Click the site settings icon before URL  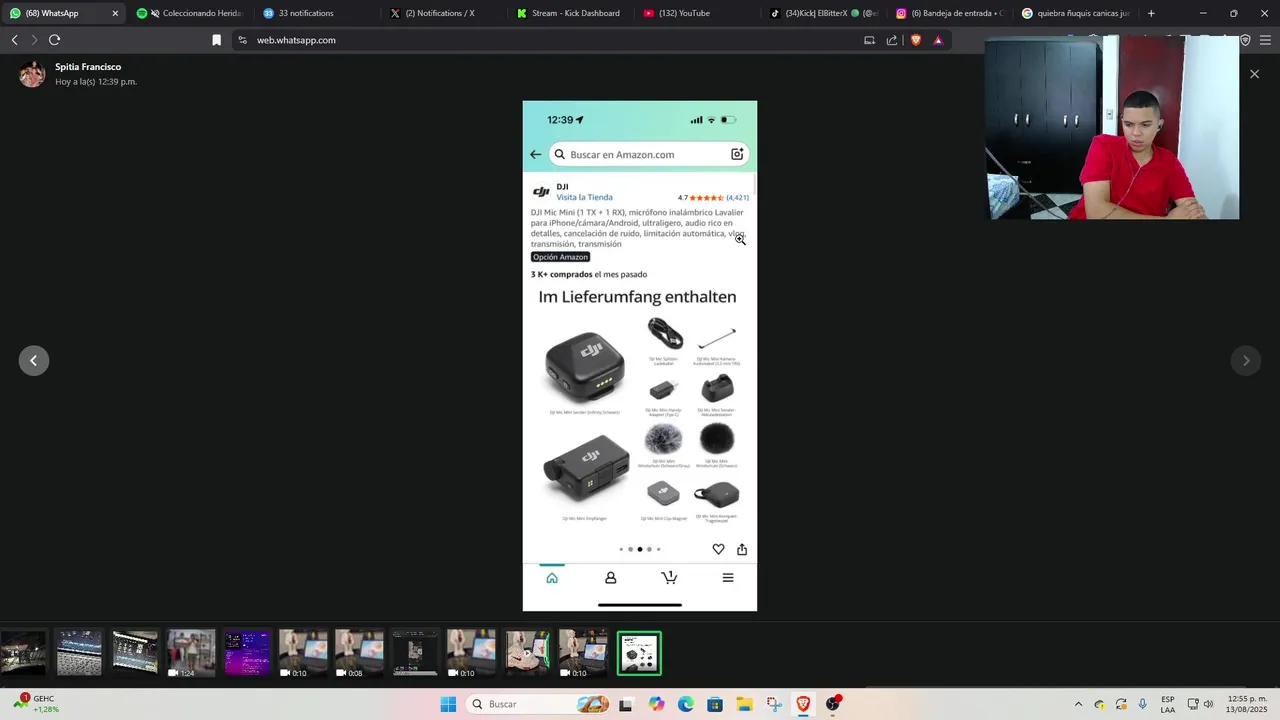(242, 40)
